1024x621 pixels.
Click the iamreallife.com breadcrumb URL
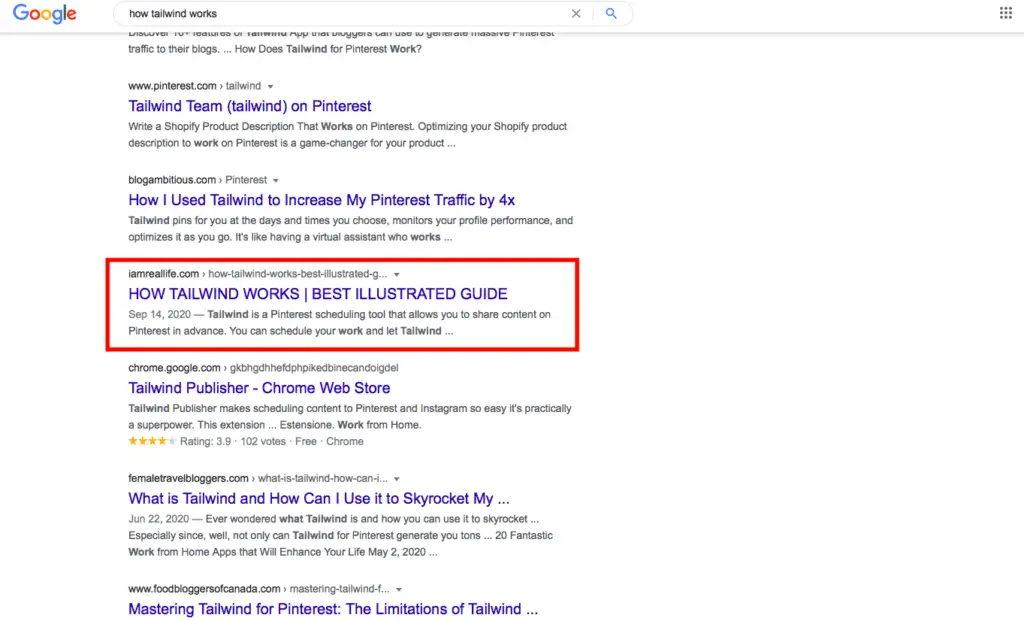coord(257,274)
